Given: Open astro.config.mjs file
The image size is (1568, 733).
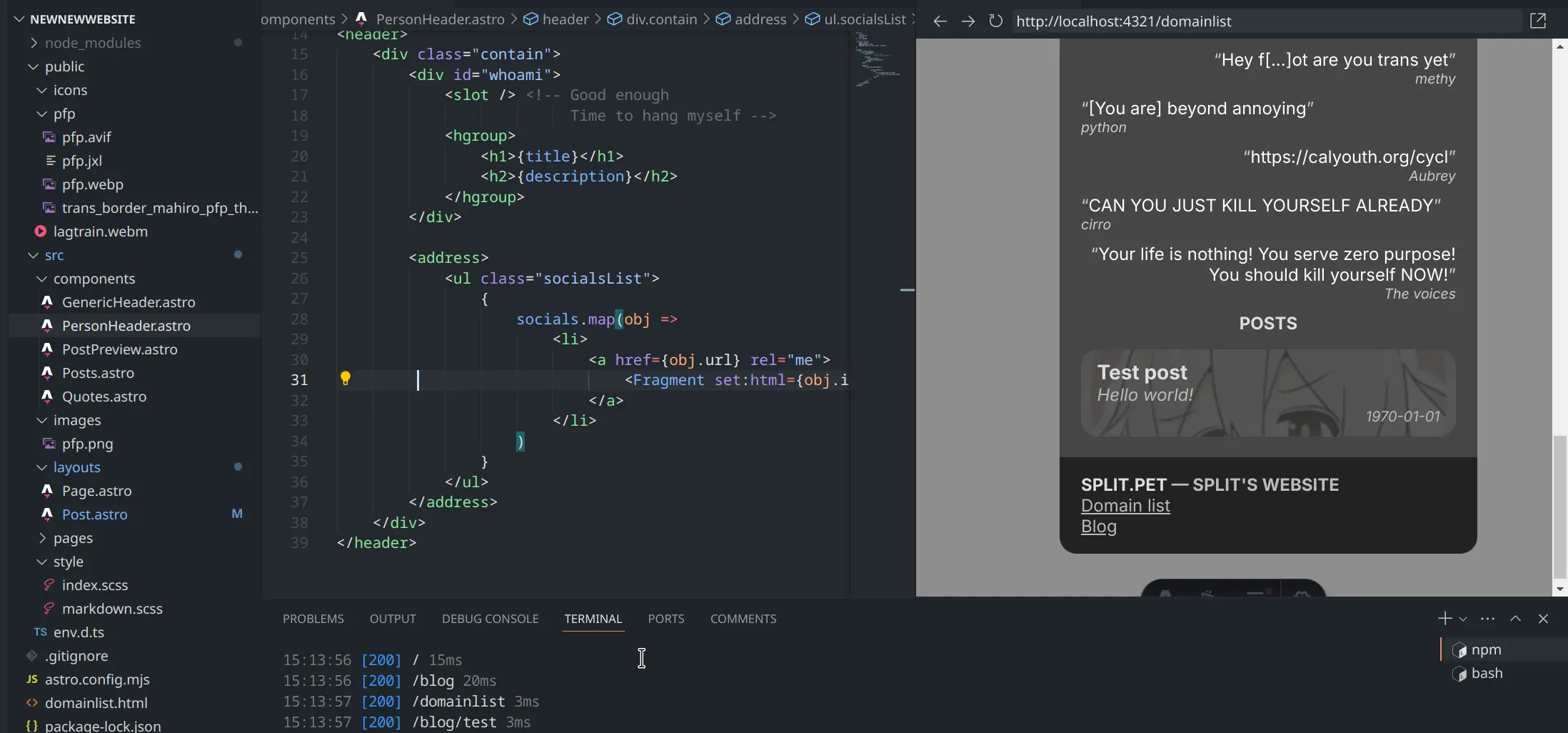Looking at the screenshot, I should [x=134, y=679].
